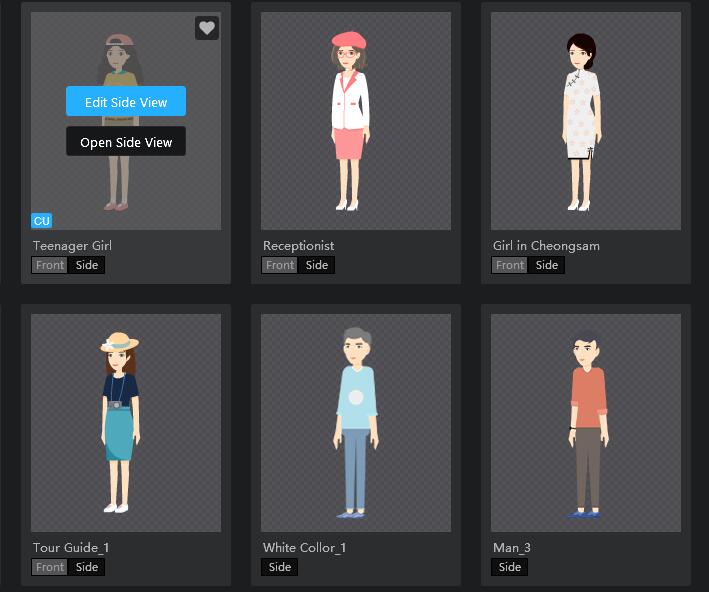Switch Receptionist to Side view

coord(317,265)
